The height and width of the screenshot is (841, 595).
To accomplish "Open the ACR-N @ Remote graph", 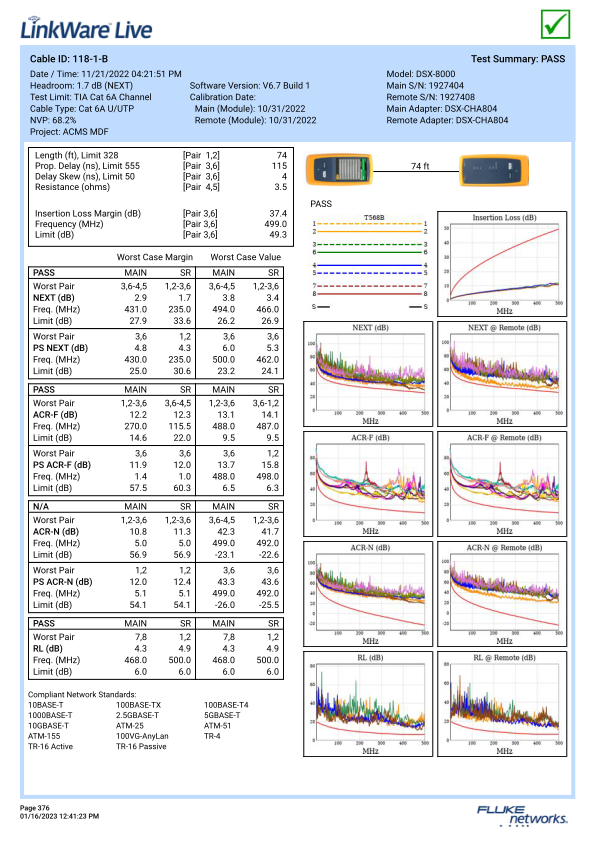I will point(502,594).
